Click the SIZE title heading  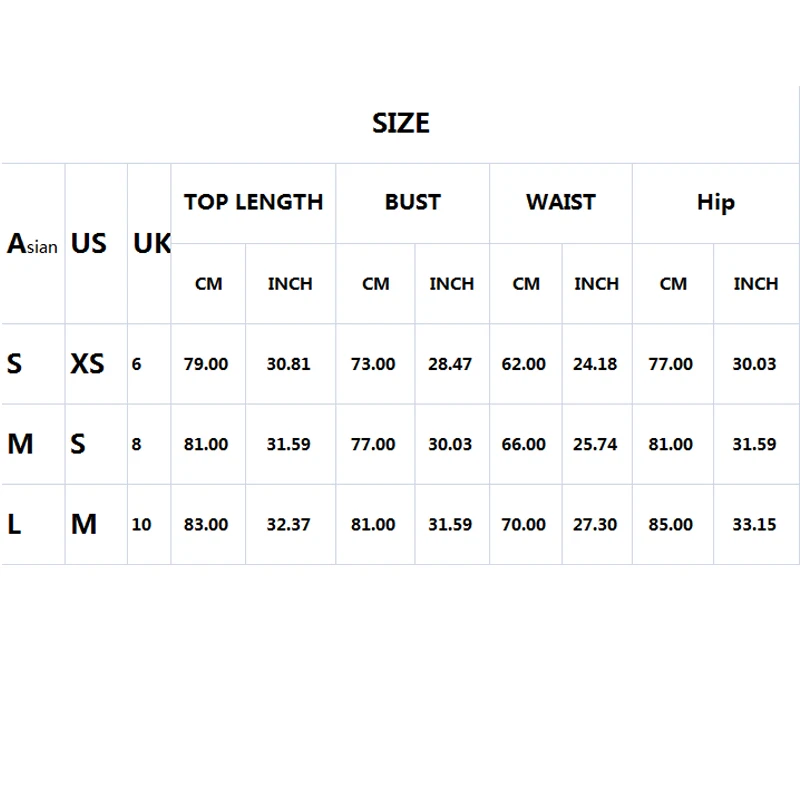(x=401, y=123)
